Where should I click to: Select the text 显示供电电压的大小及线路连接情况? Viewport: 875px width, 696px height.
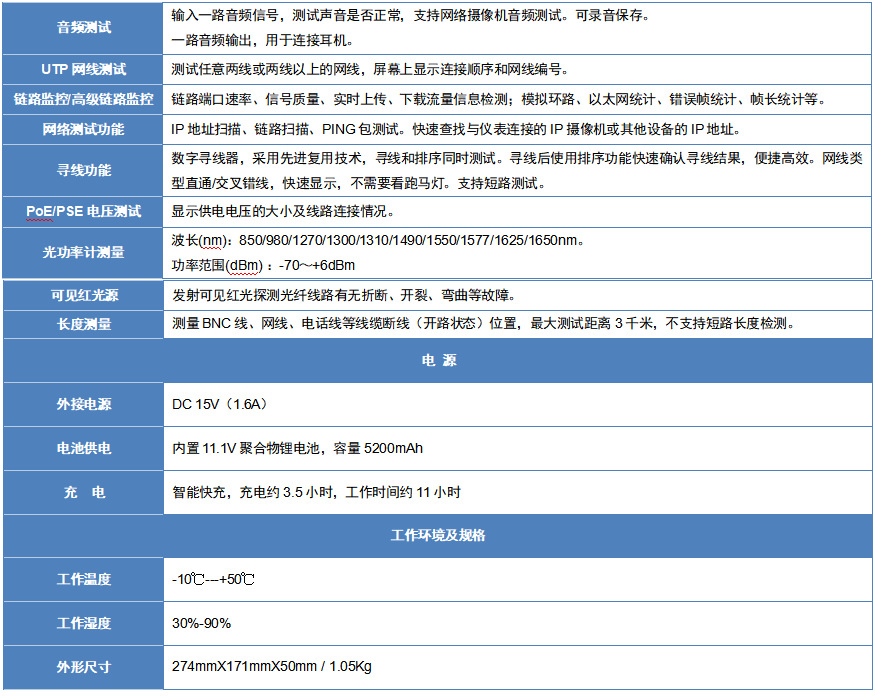click(283, 211)
